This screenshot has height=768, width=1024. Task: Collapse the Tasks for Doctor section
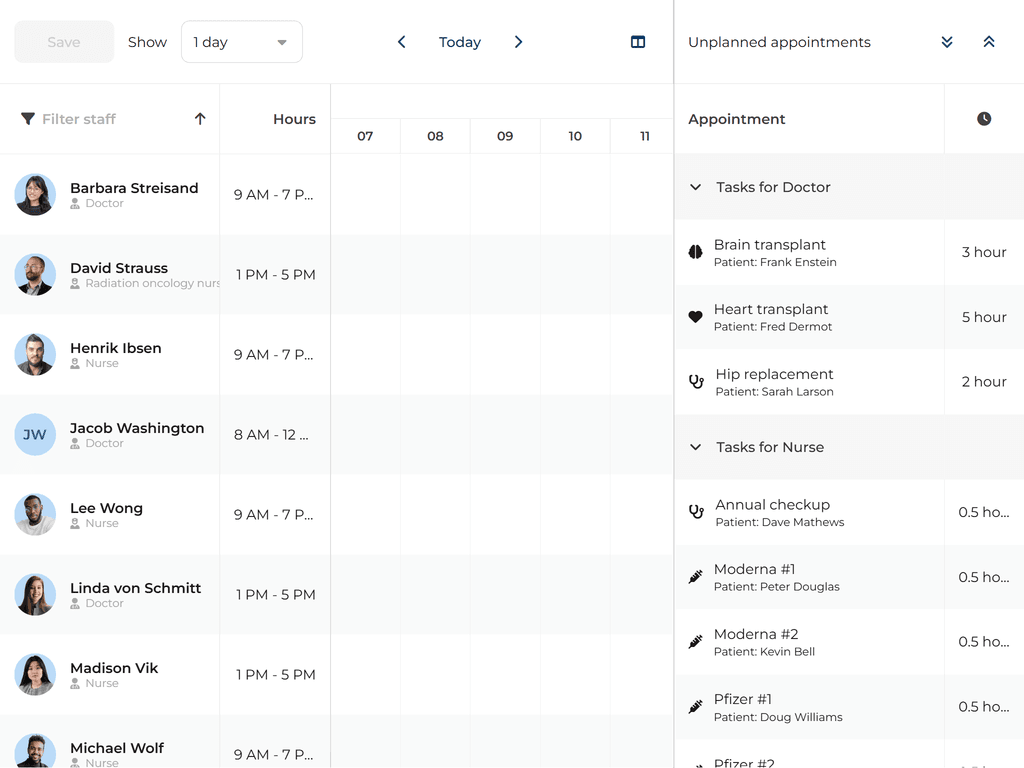pyautogui.click(x=695, y=187)
